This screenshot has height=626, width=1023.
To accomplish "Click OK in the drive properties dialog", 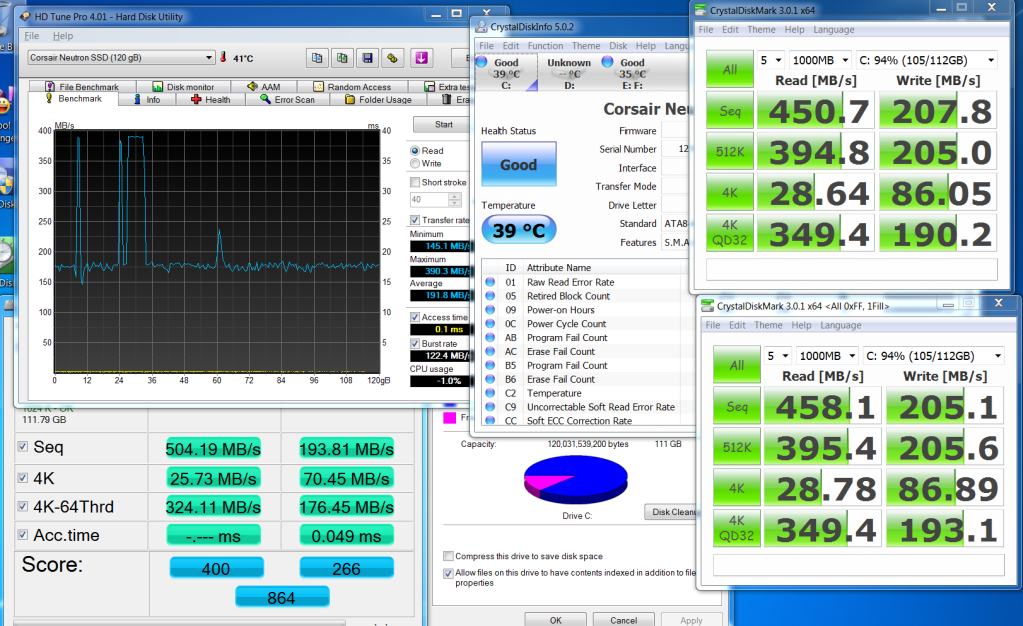I will (x=555, y=619).
